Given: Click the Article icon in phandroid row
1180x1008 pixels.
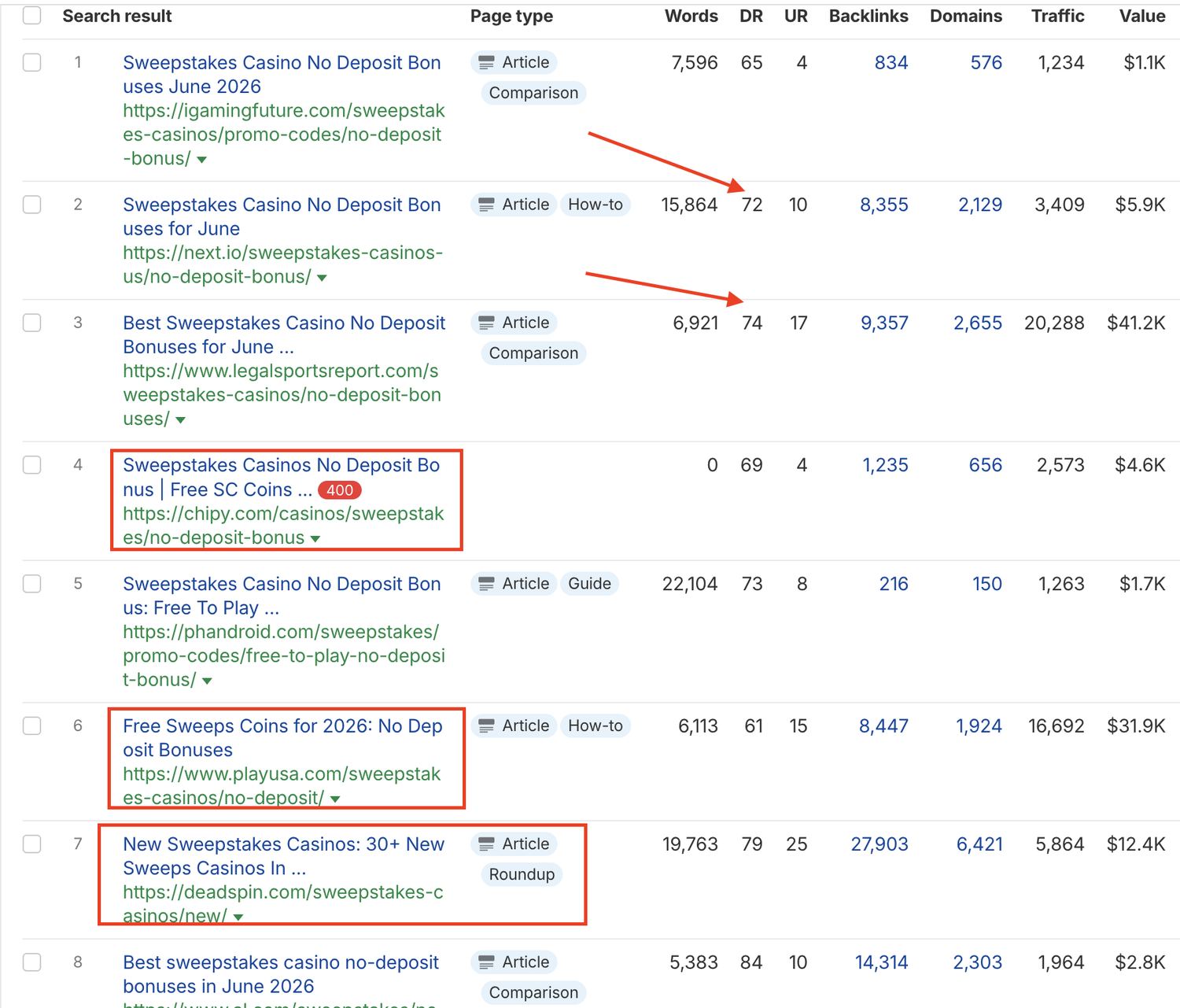Looking at the screenshot, I should tap(487, 584).
